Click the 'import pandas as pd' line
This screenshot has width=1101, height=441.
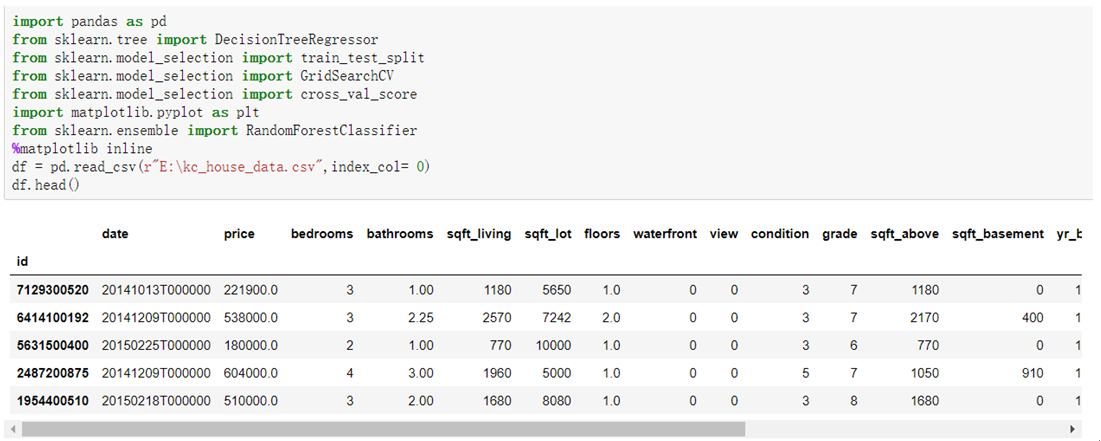coord(89,21)
